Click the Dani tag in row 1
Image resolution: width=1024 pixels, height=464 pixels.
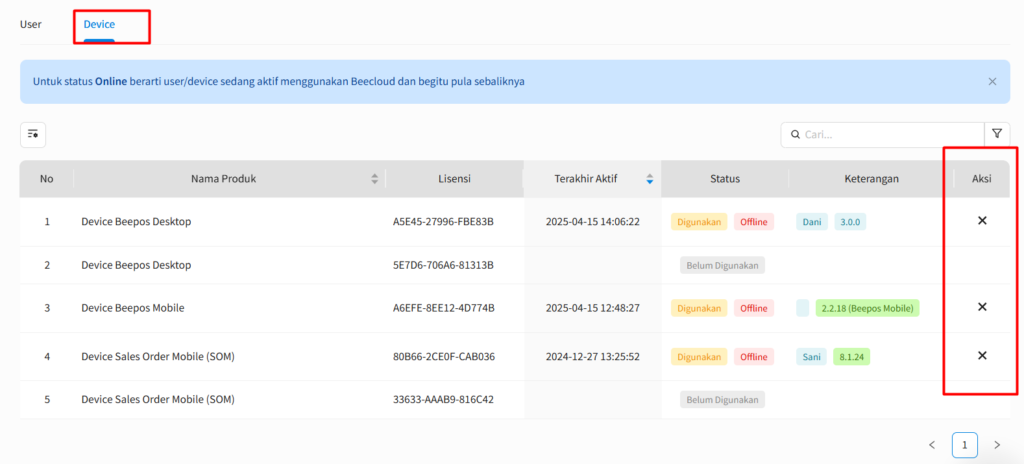tap(812, 222)
